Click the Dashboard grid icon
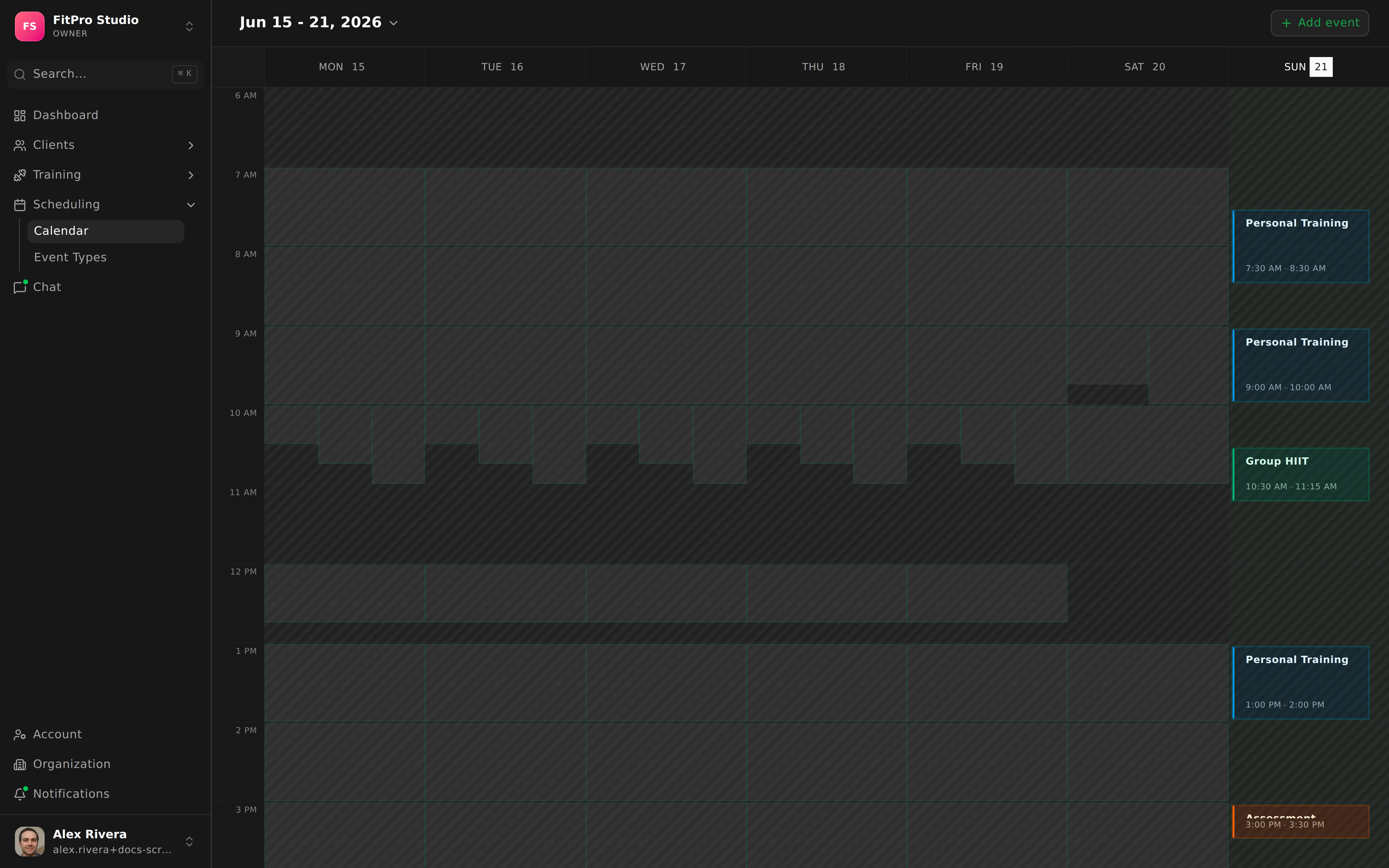The height and width of the screenshot is (868, 1389). 20,115
